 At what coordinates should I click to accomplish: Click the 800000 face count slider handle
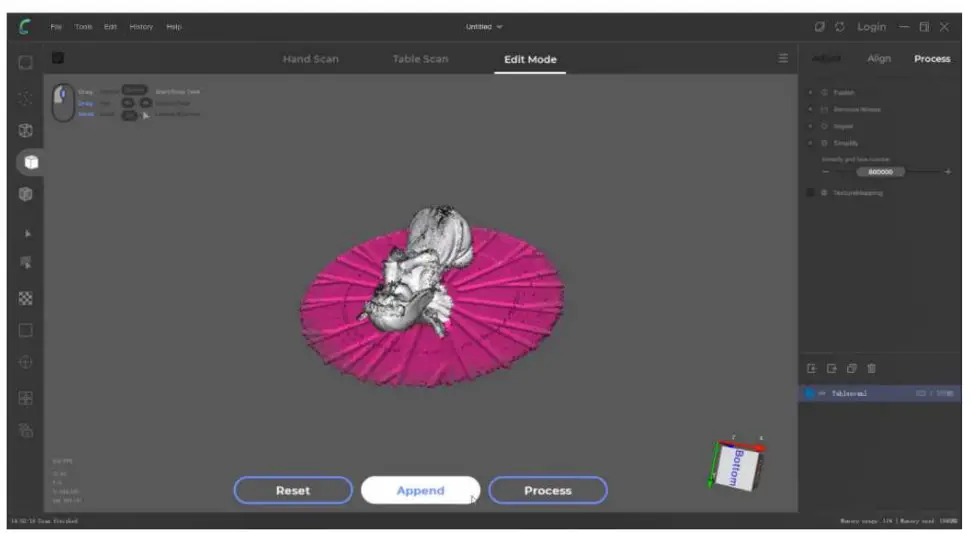pyautogui.click(x=880, y=172)
